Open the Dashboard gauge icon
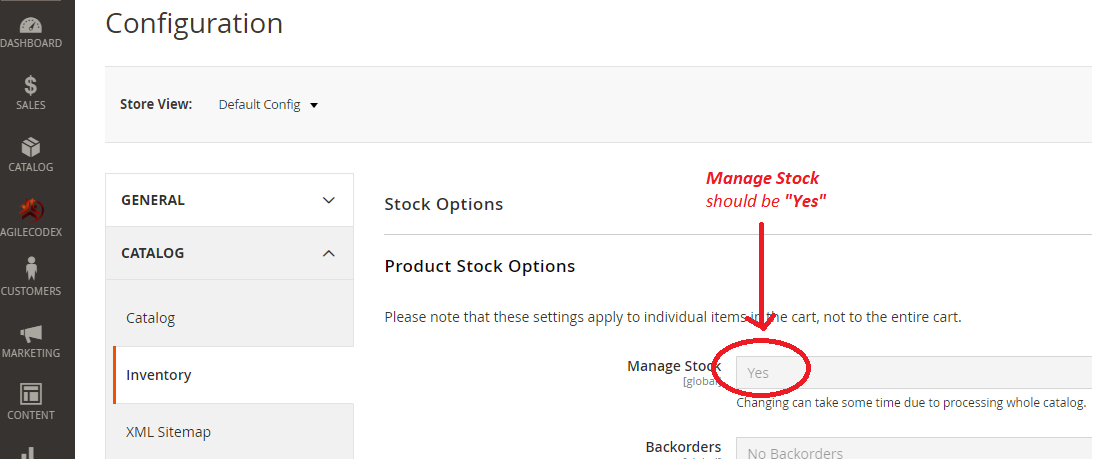1093x459 pixels. point(31,26)
